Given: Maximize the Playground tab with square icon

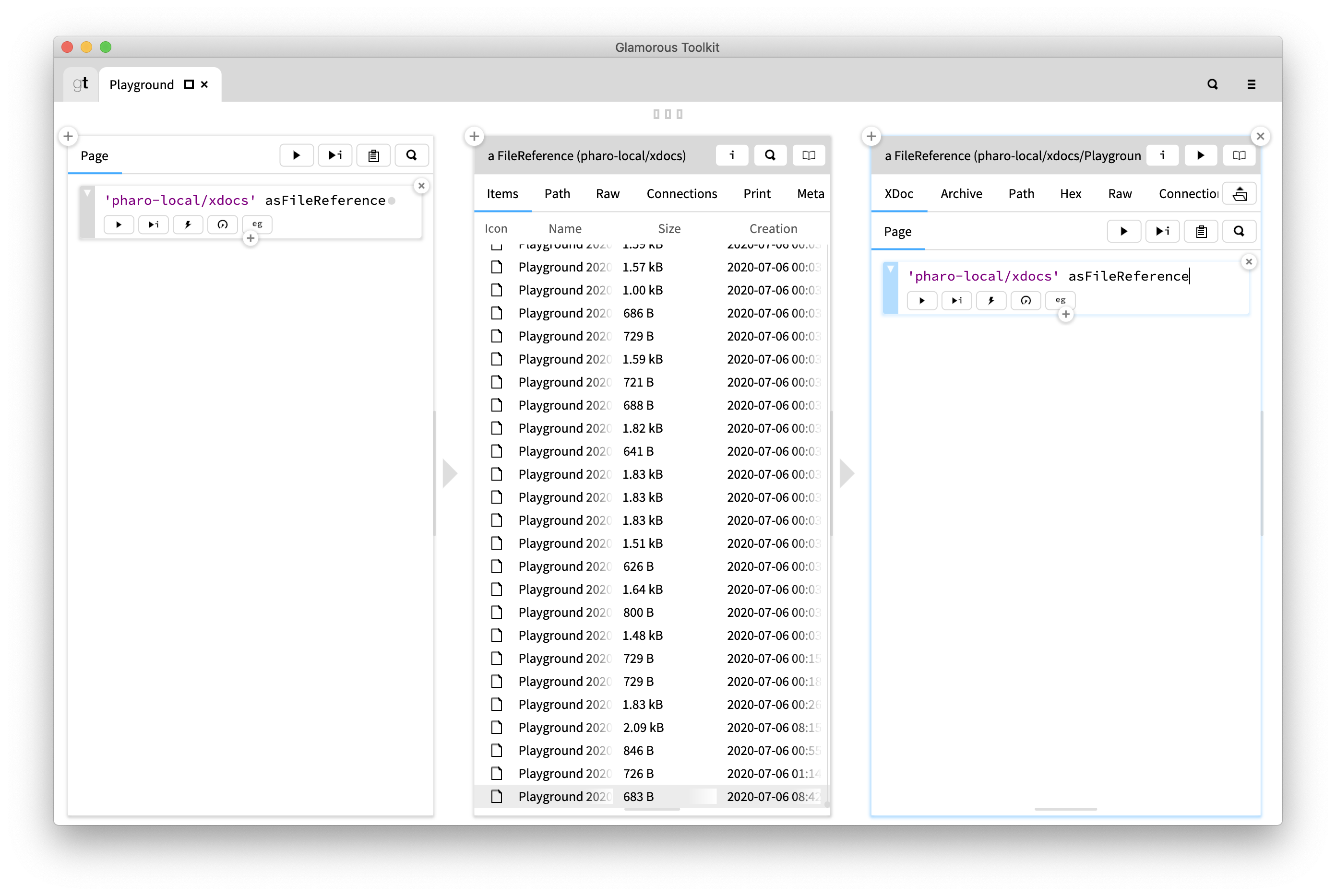Looking at the screenshot, I should pos(189,84).
